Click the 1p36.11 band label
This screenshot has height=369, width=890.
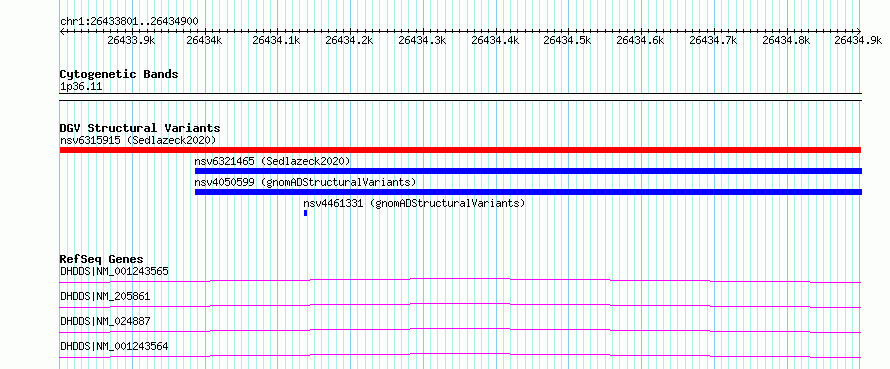pyautogui.click(x=81, y=87)
